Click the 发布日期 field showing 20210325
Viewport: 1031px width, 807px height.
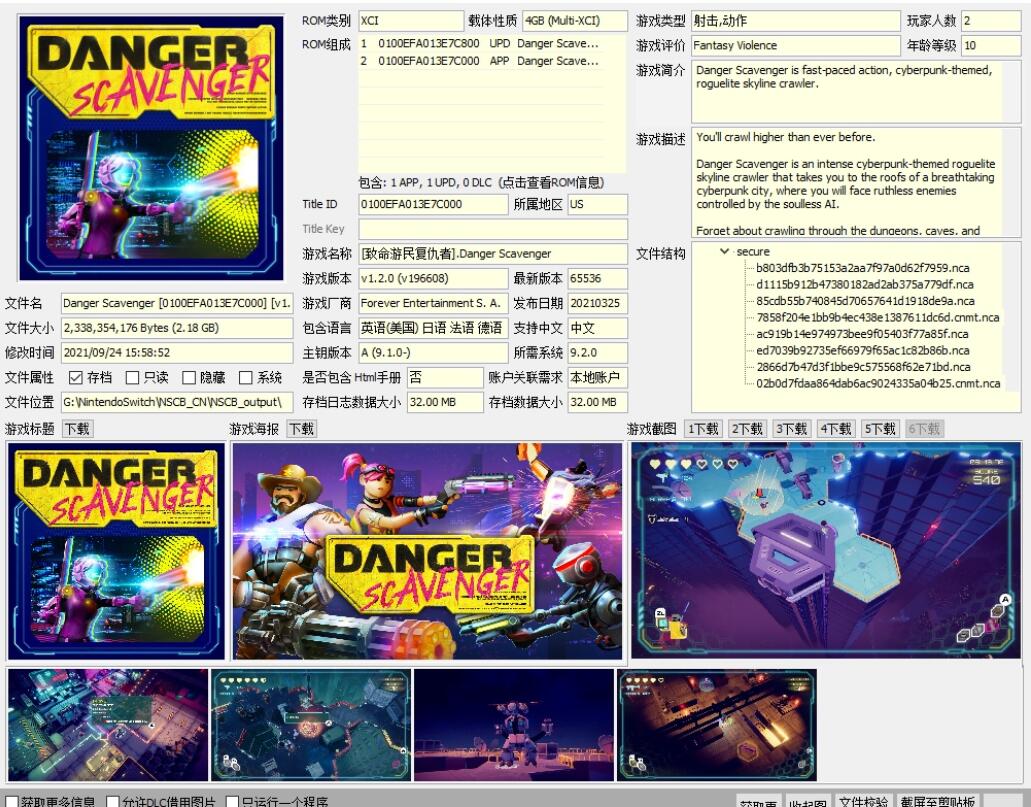pos(597,303)
